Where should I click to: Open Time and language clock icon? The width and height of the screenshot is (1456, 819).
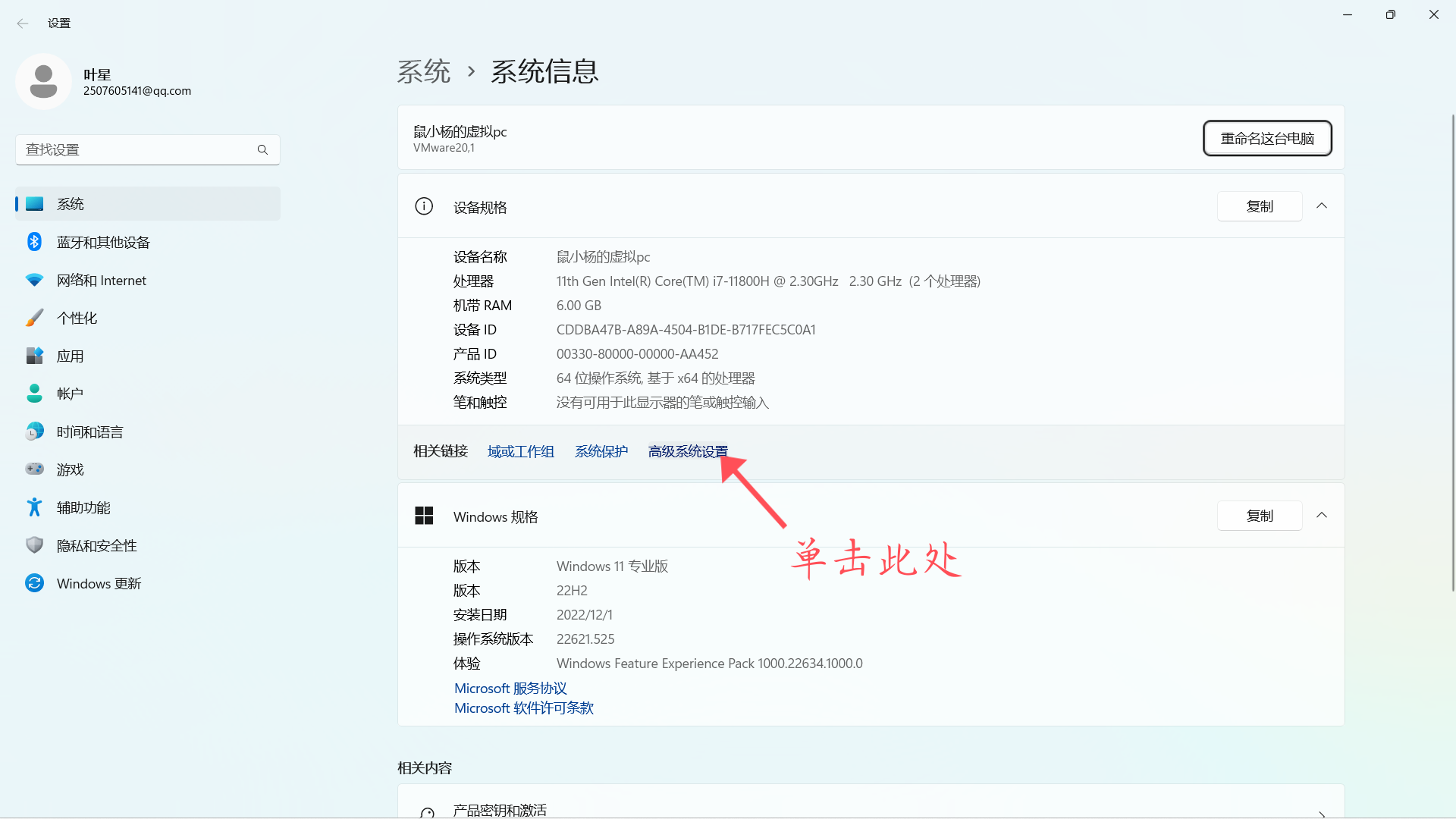[34, 431]
